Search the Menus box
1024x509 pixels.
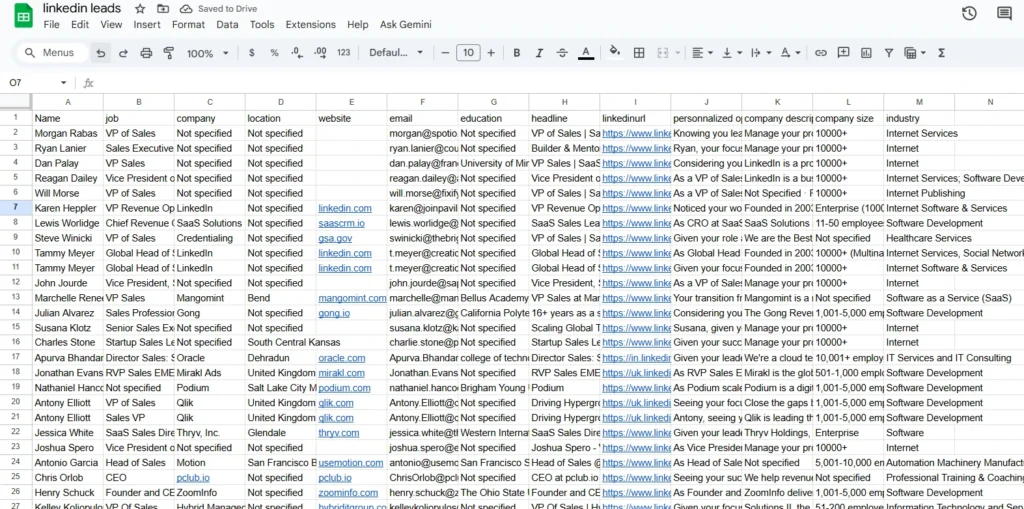coord(52,53)
